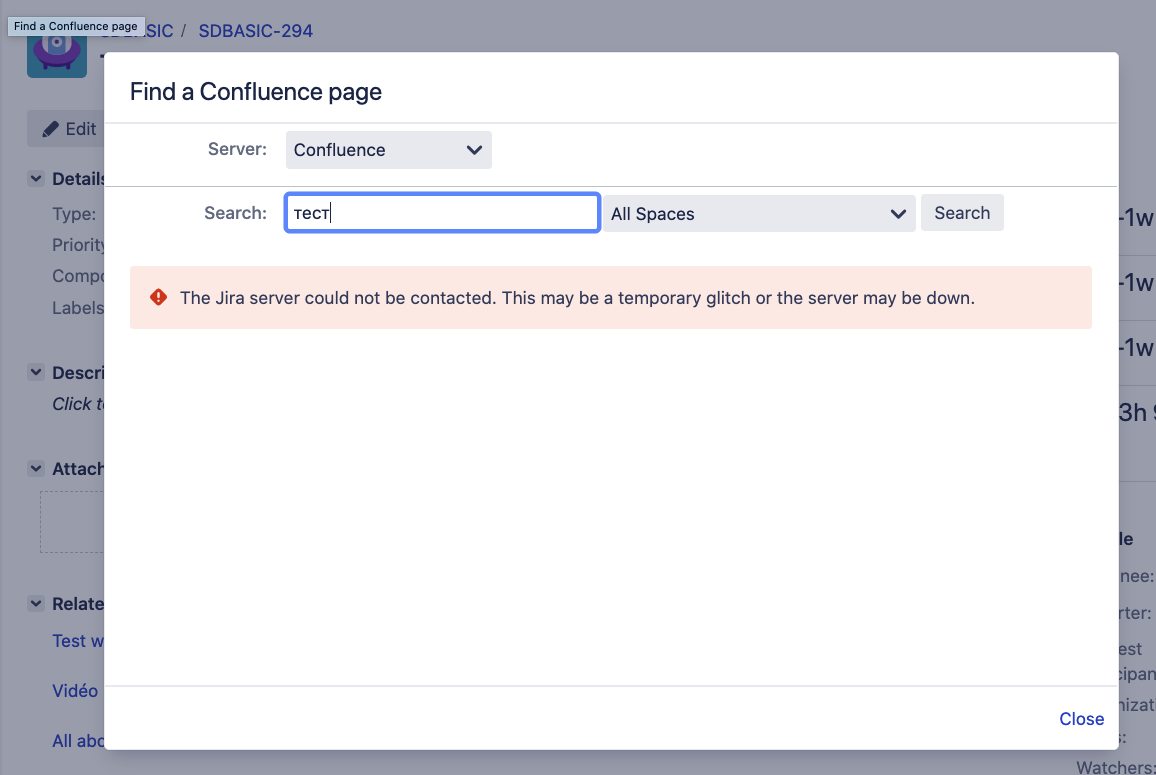Open the SDBASIC-294 breadcrumb link
The image size is (1156, 775).
[255, 31]
